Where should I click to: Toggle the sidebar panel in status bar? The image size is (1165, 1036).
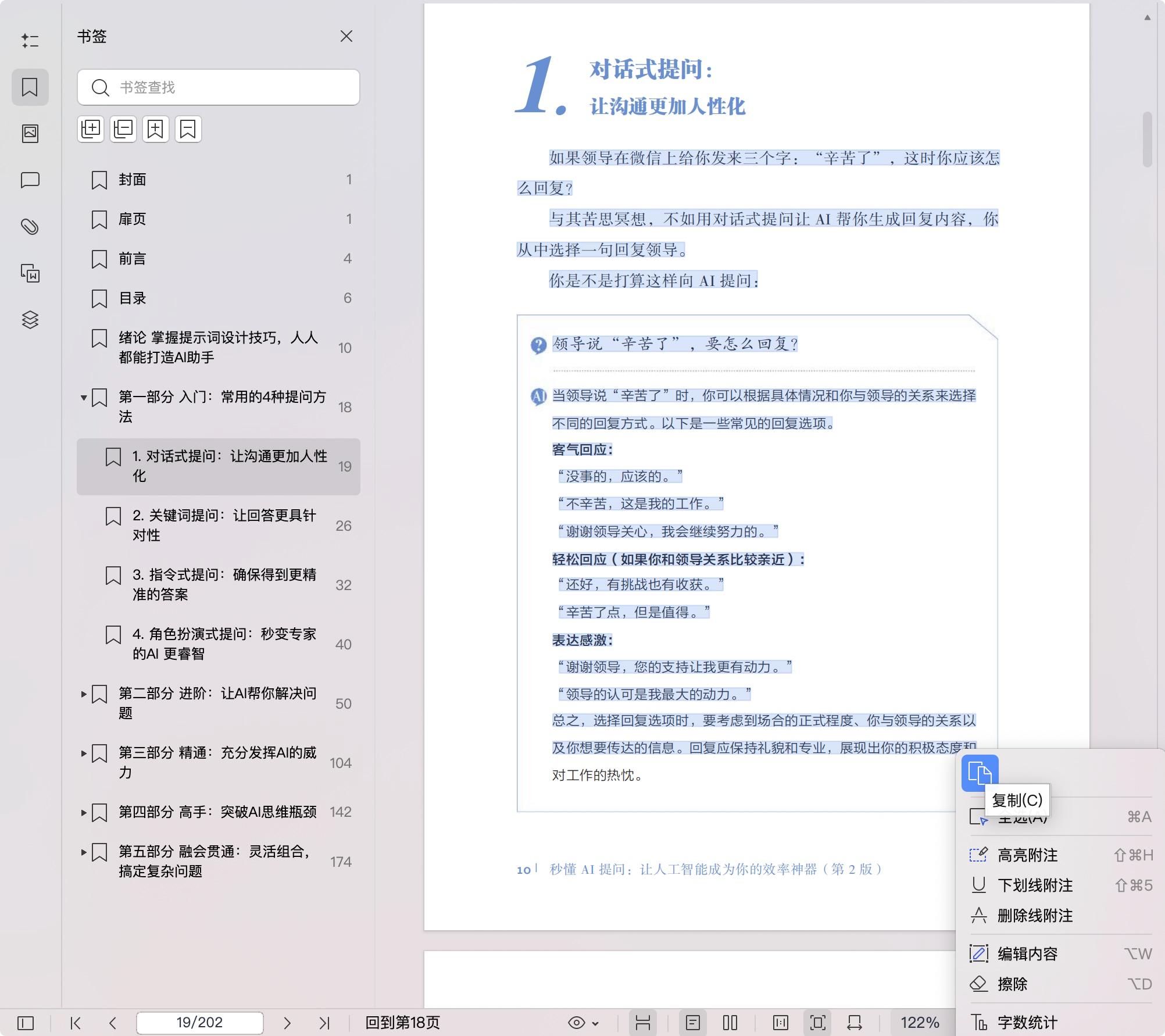(x=26, y=1023)
